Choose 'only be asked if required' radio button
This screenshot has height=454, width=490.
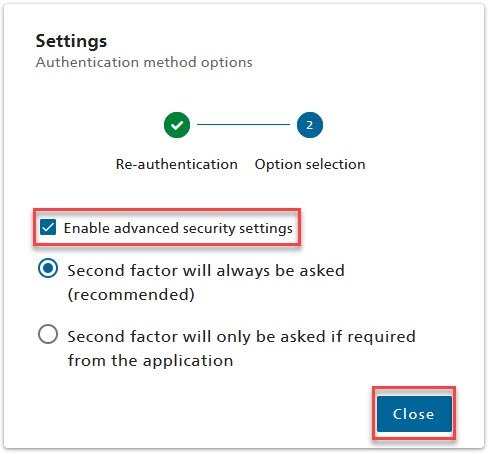point(48,334)
